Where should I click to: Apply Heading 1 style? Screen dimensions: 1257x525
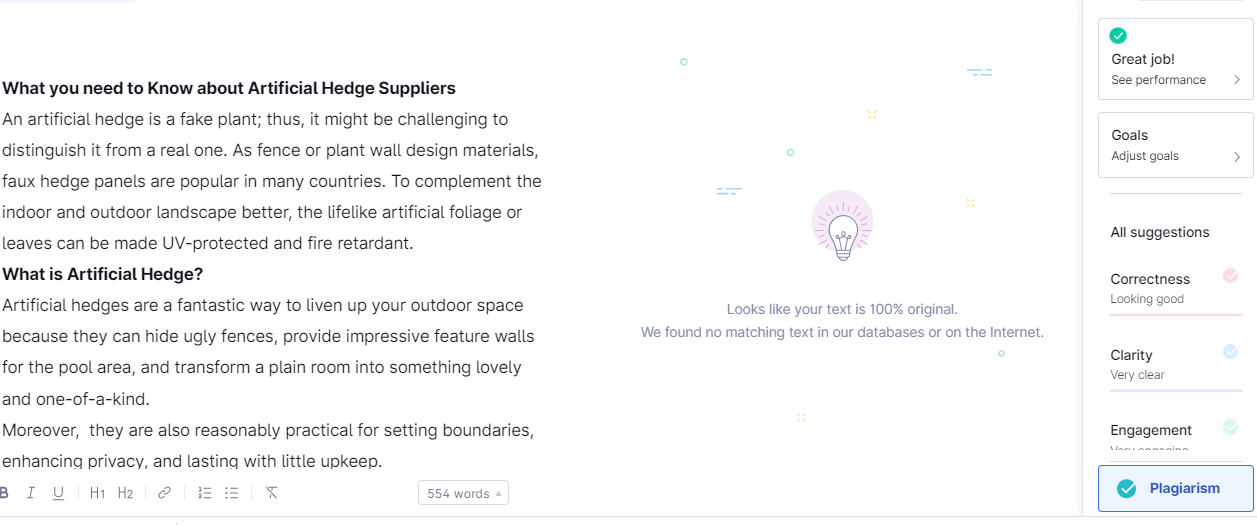coord(97,493)
